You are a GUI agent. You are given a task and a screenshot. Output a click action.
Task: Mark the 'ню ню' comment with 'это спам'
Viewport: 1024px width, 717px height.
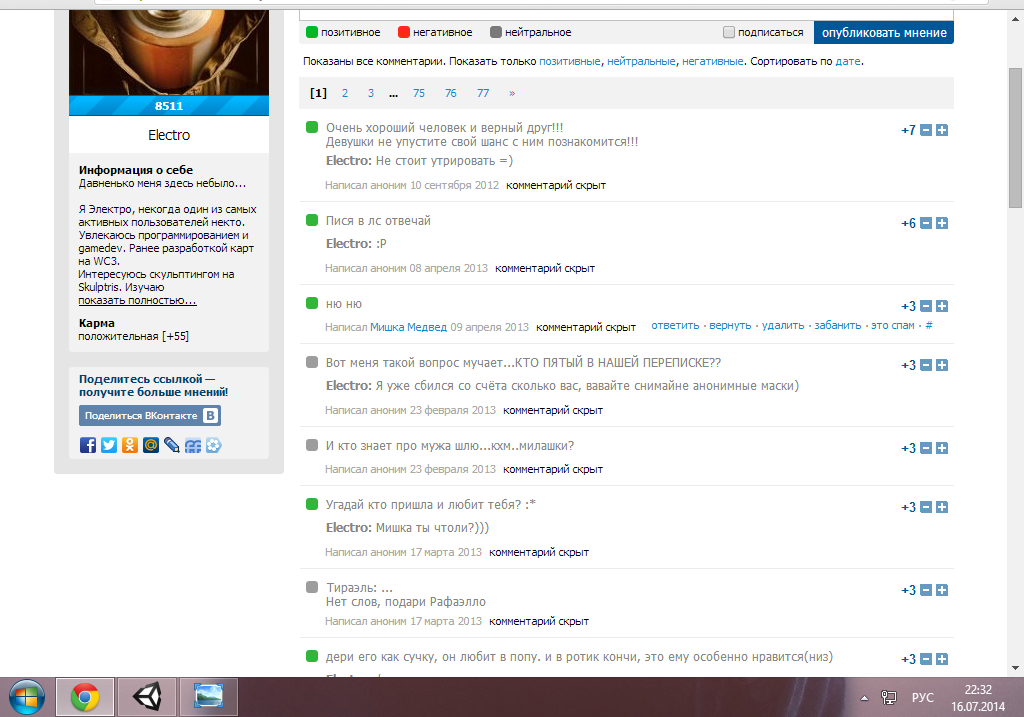coord(893,325)
